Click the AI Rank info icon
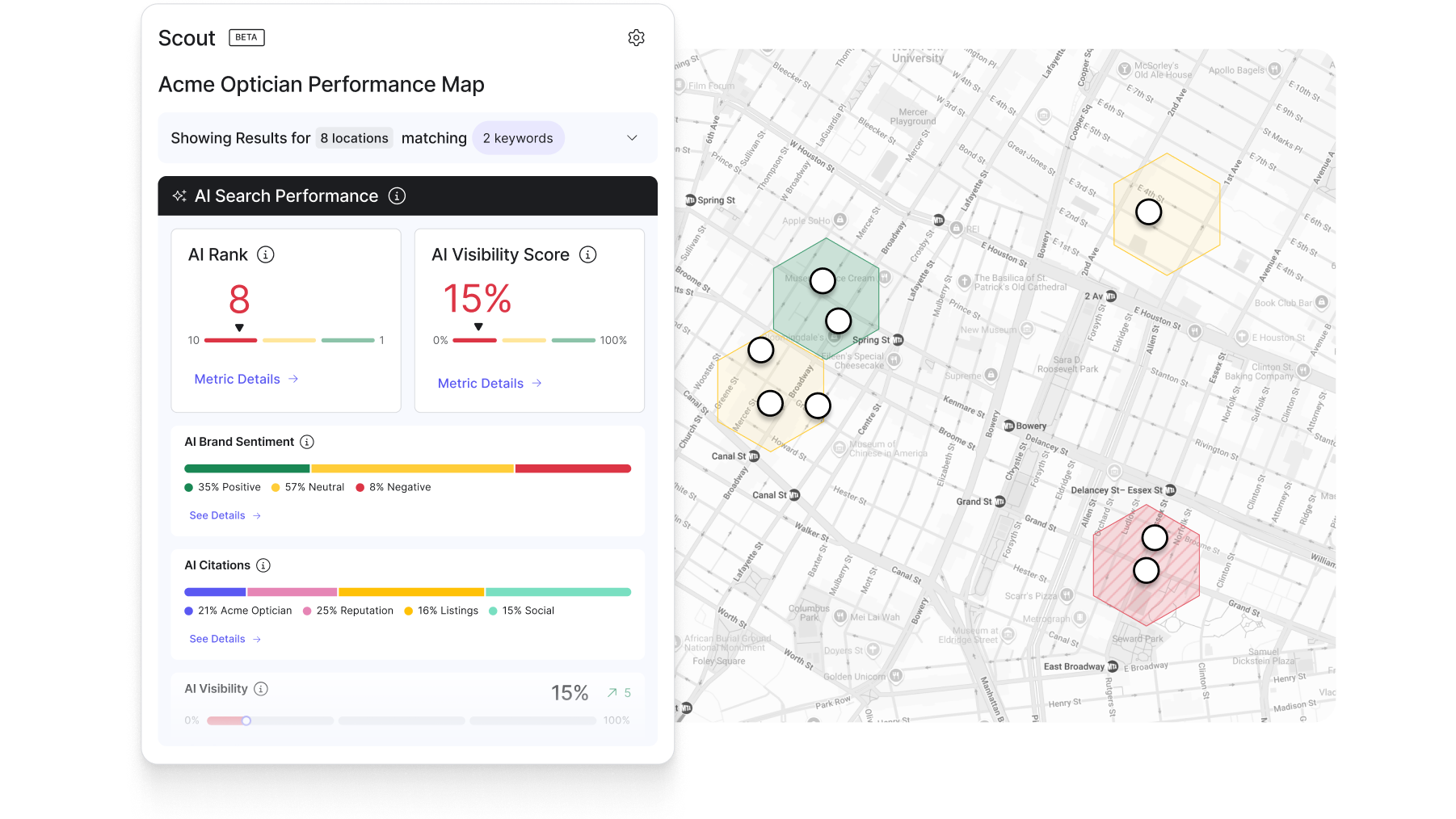The image size is (1456, 819). [265, 254]
